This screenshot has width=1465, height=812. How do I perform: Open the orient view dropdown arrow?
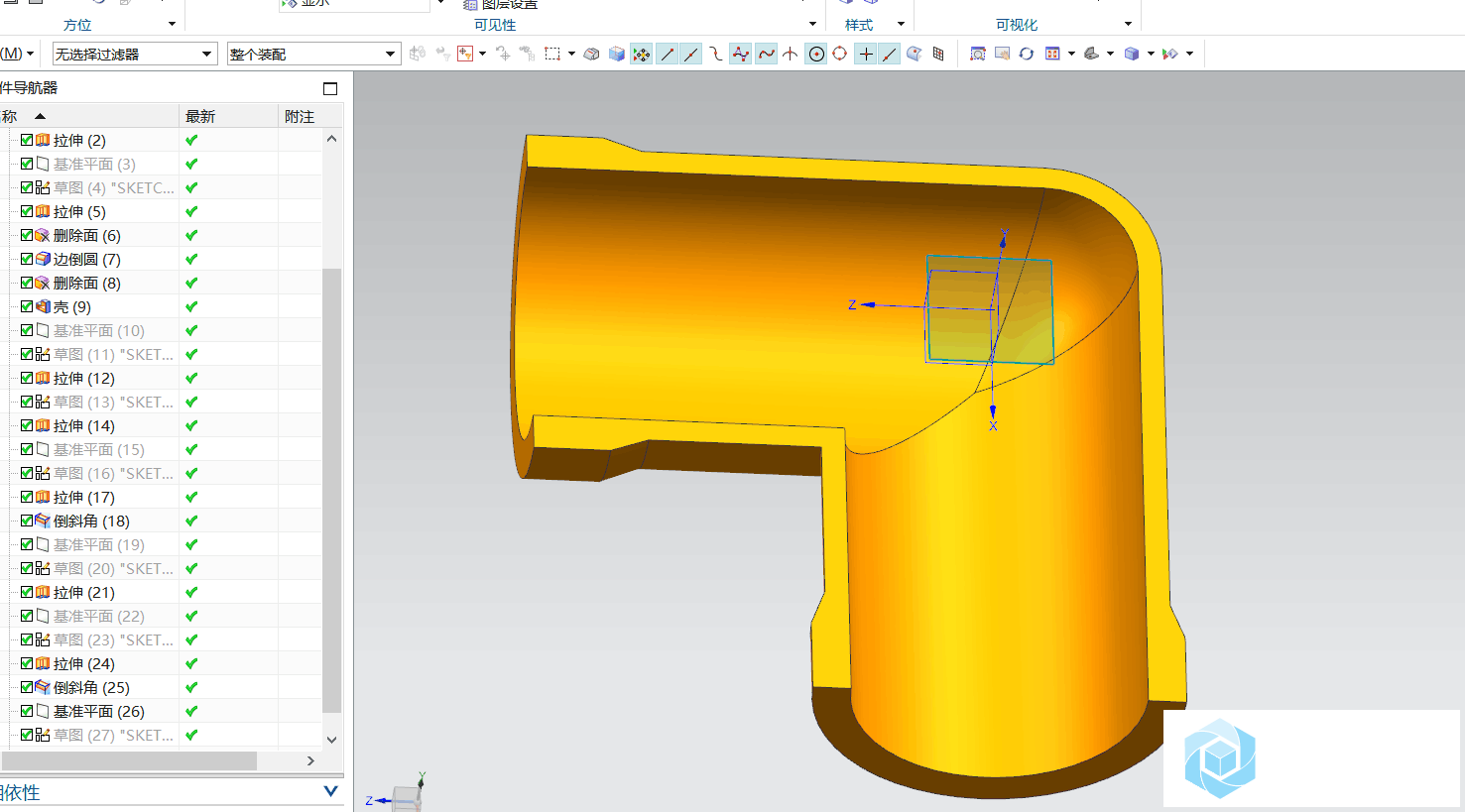[1071, 54]
